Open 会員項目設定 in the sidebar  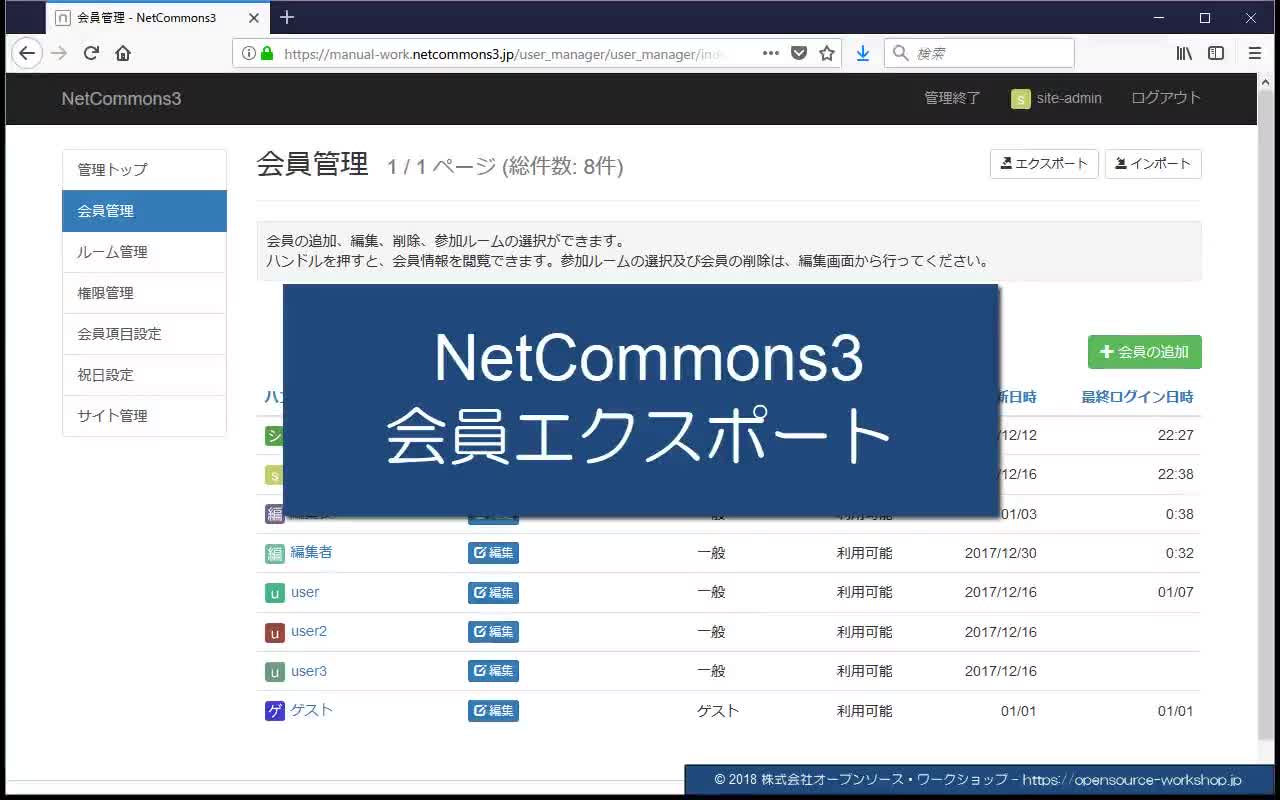click(144, 334)
